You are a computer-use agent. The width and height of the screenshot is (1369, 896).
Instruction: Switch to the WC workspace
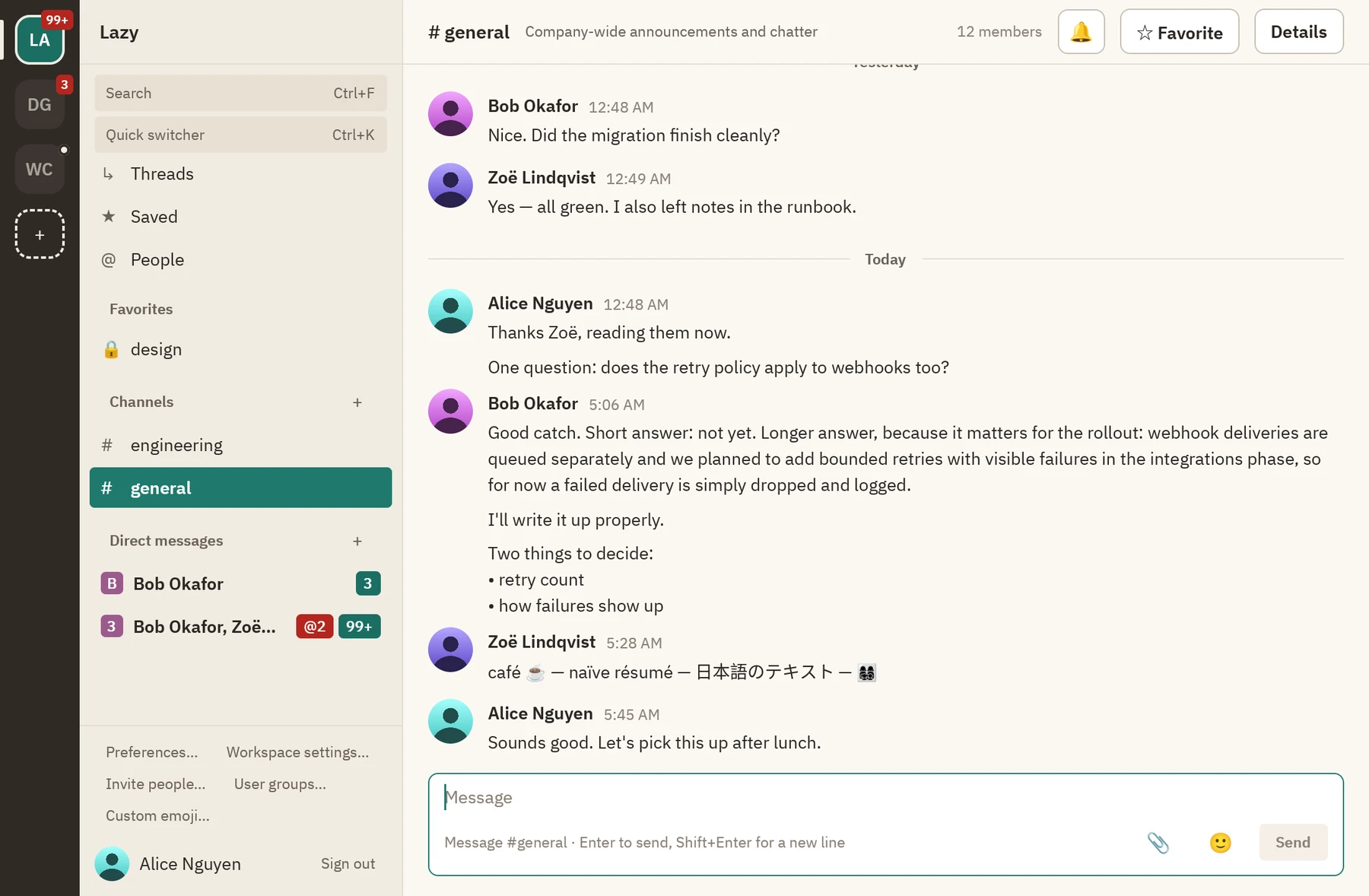[x=40, y=170]
